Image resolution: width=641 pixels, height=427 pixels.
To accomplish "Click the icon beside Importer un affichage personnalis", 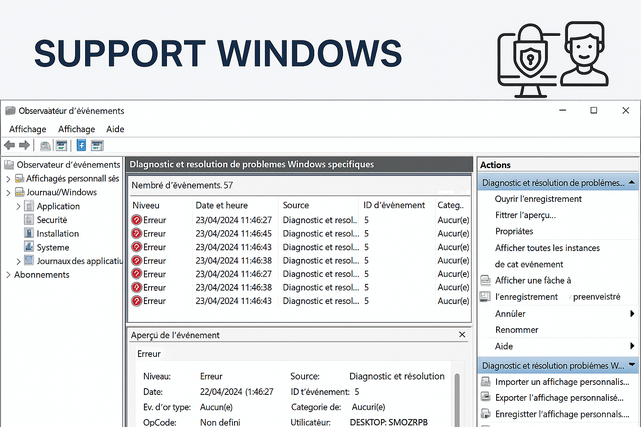I will point(485,382).
